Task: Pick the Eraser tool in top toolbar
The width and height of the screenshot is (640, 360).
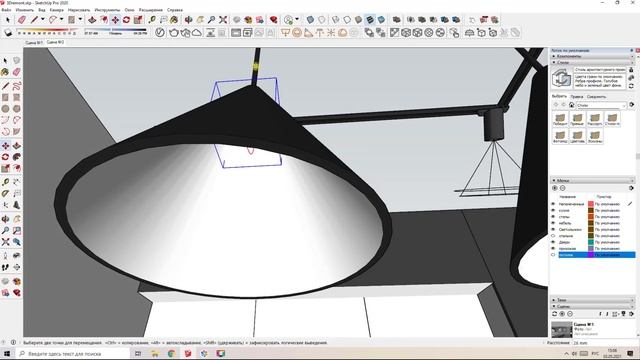Action: (x=22, y=20)
